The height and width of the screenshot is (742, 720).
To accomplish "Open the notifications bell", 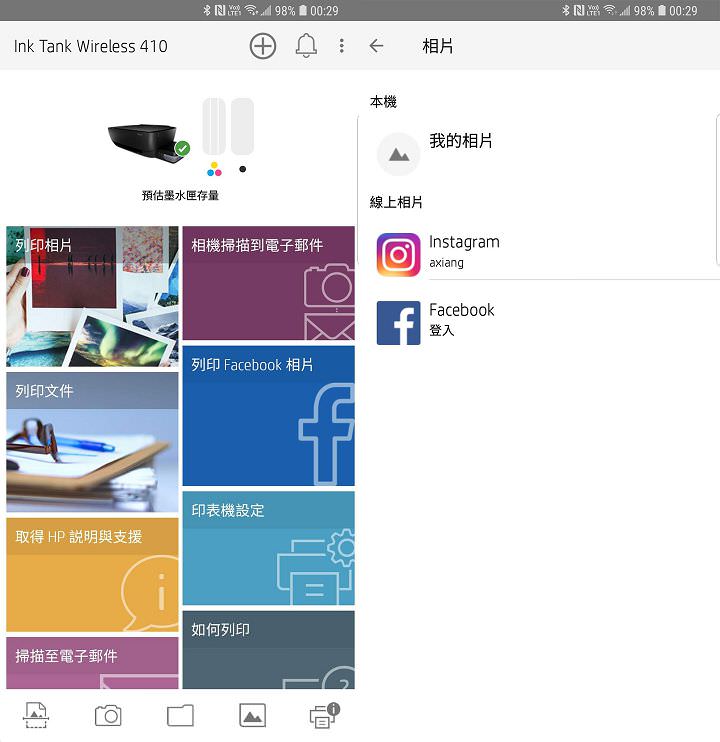I will click(x=306, y=46).
